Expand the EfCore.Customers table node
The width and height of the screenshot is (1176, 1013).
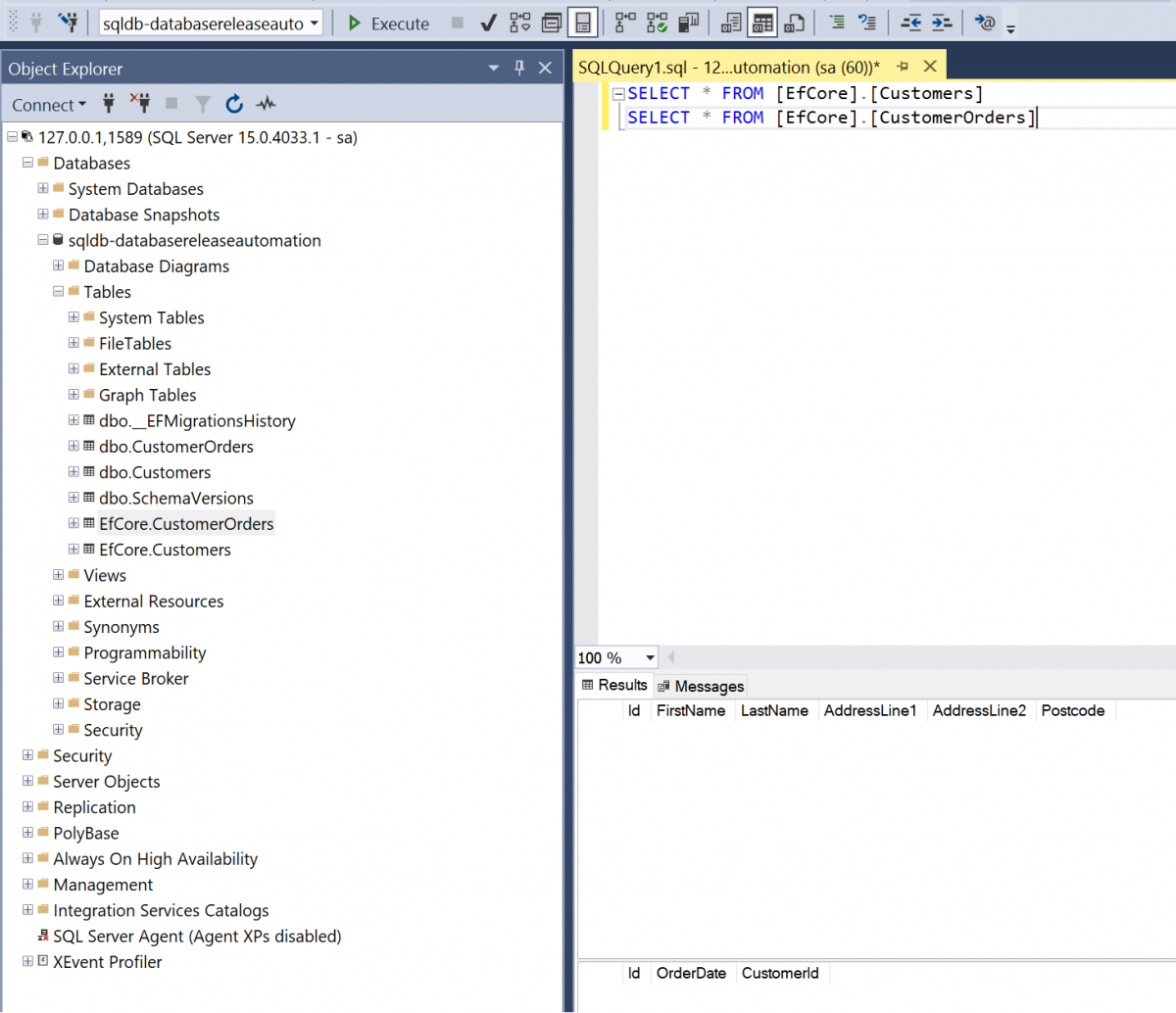coord(73,550)
